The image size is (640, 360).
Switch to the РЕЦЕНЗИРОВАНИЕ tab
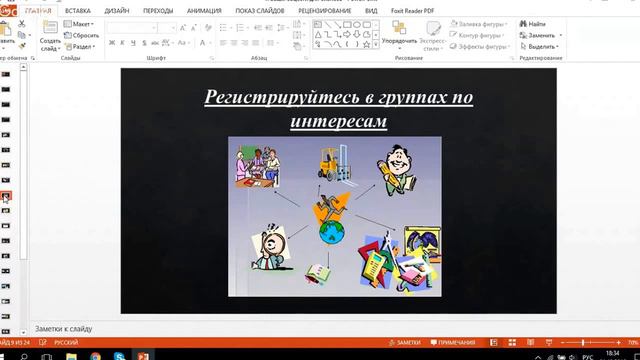tap(324, 11)
